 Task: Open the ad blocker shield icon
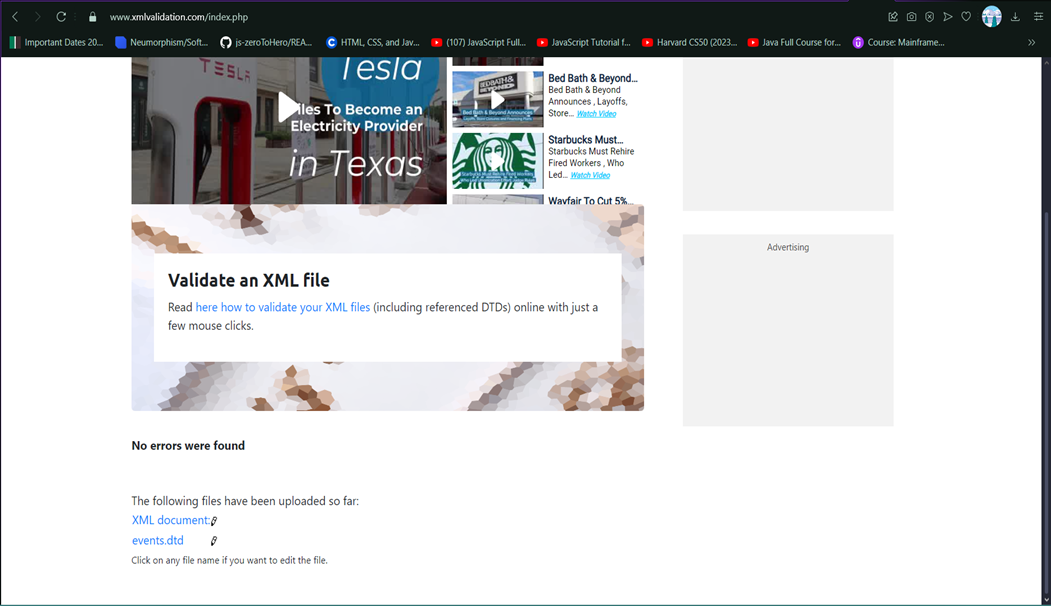930,17
